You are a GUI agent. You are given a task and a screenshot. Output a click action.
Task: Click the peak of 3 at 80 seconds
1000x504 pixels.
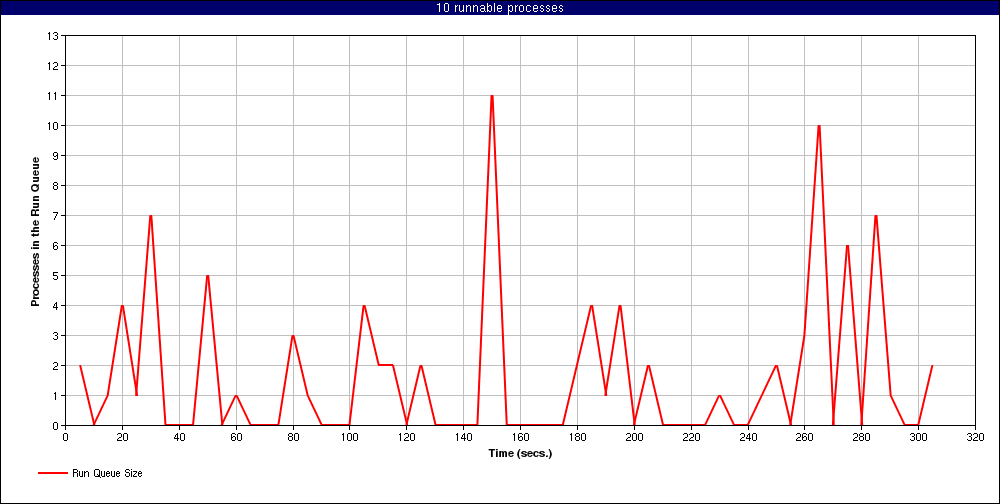pyautogui.click(x=293, y=336)
